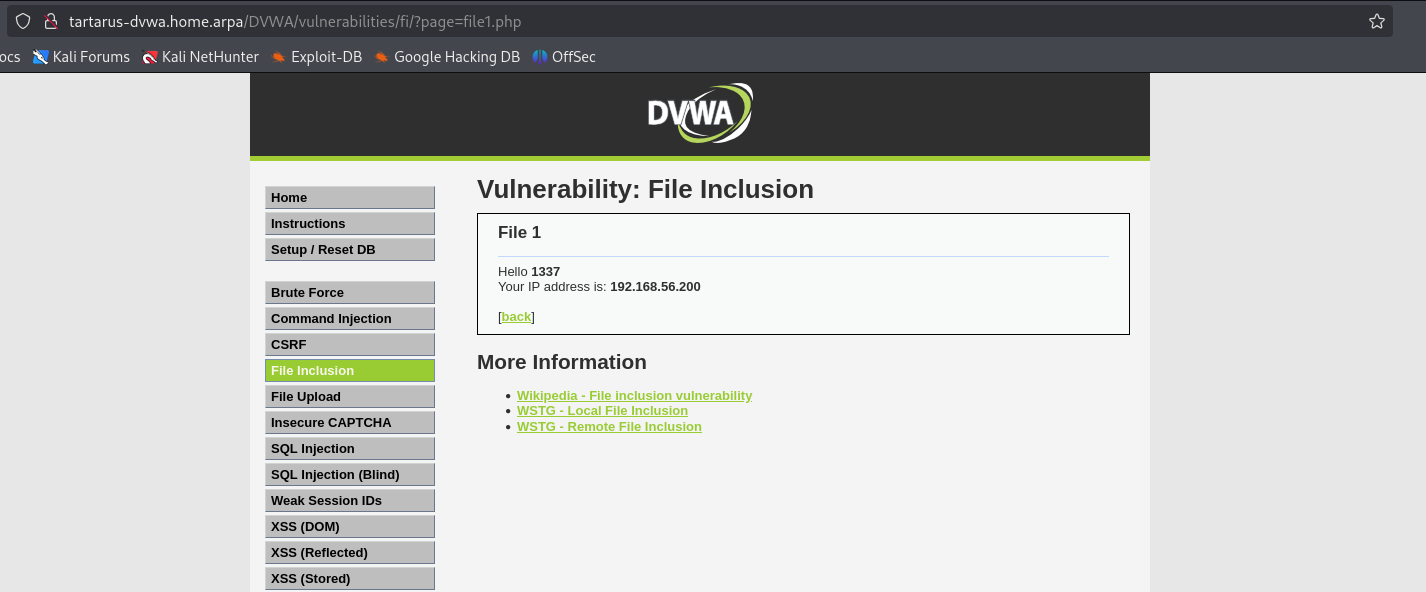
Task: Click the padlock site security icon
Action: [52, 20]
